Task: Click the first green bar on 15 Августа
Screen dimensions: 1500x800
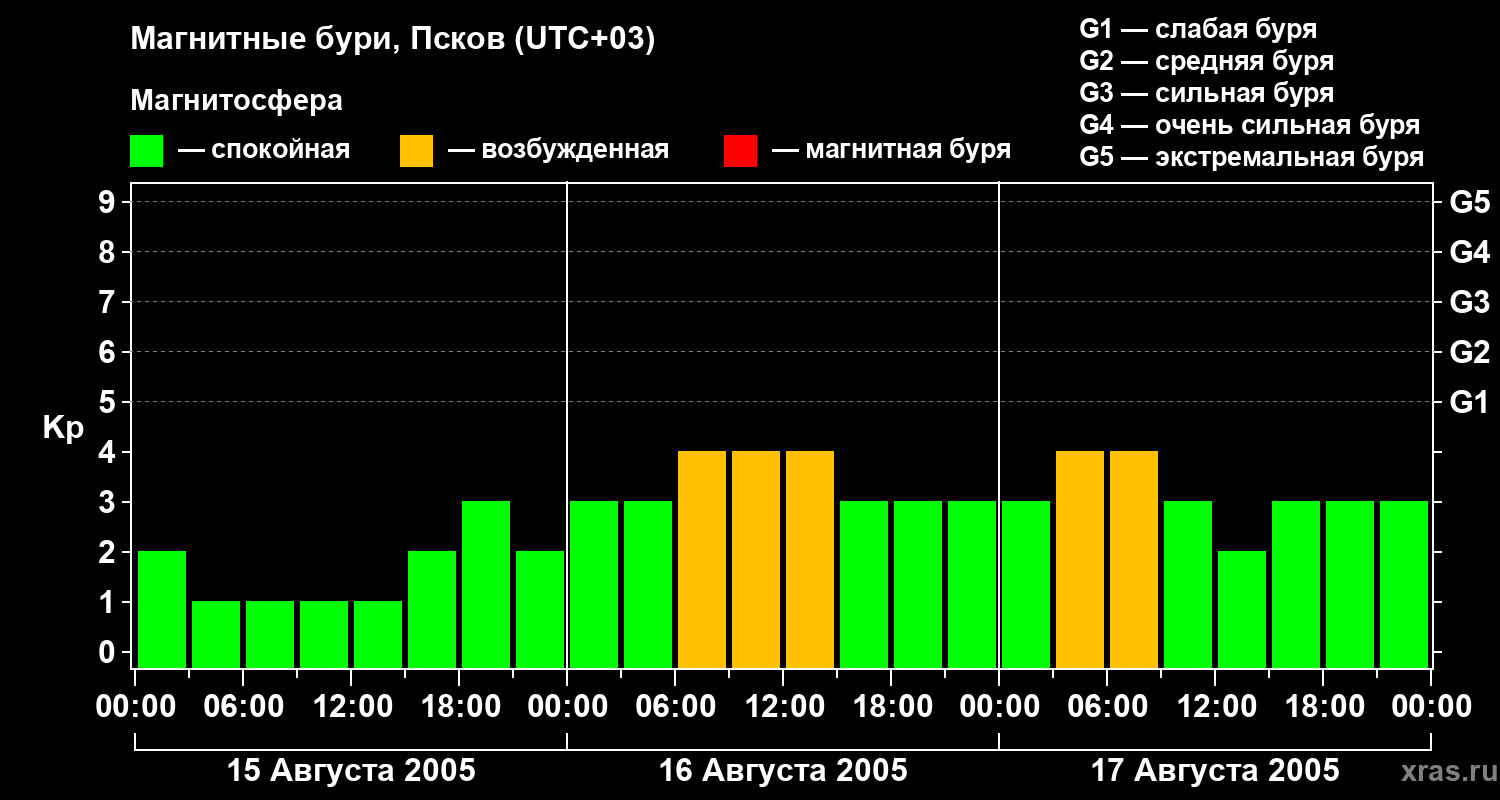Action: click(x=162, y=609)
